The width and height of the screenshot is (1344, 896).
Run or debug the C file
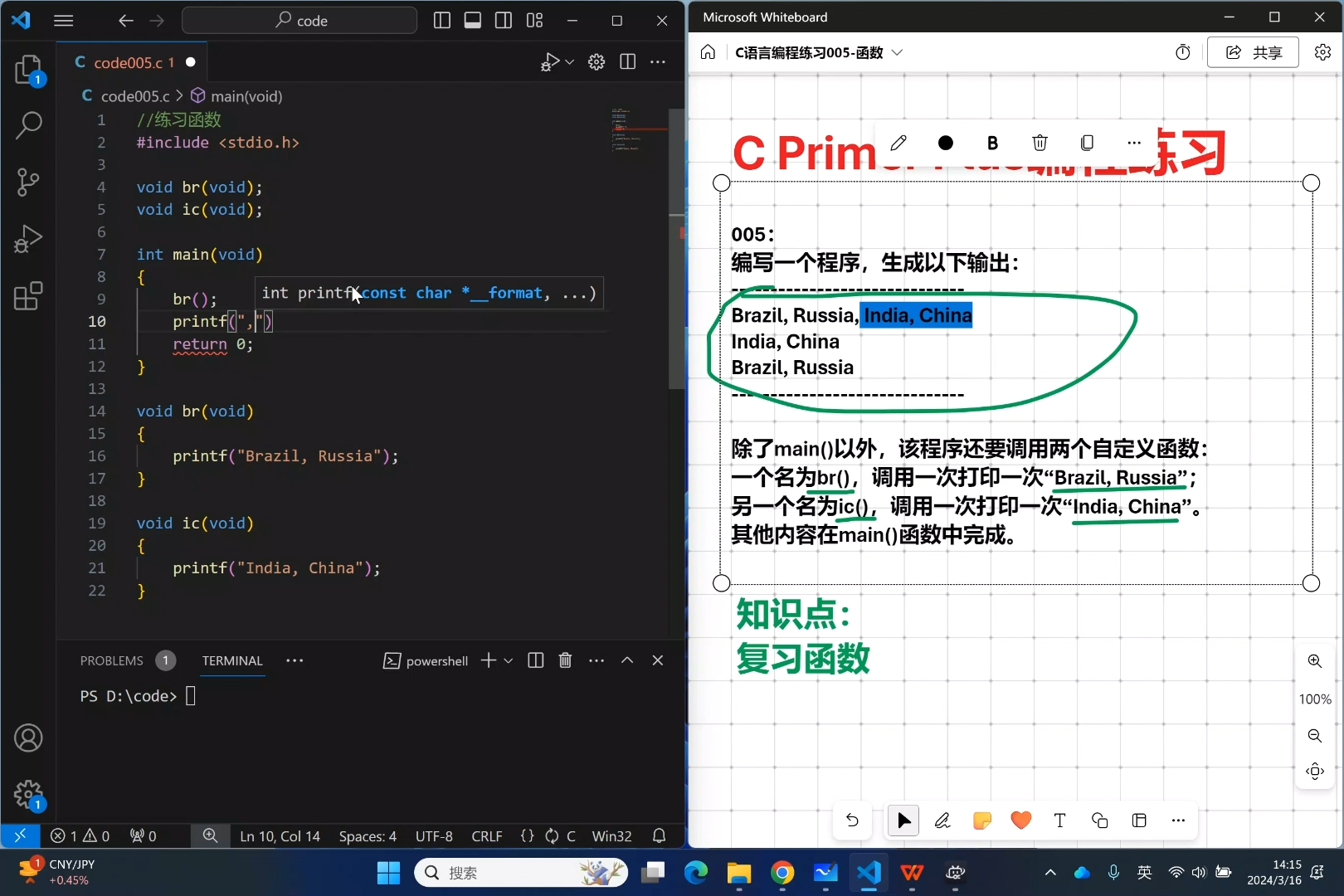click(x=549, y=62)
